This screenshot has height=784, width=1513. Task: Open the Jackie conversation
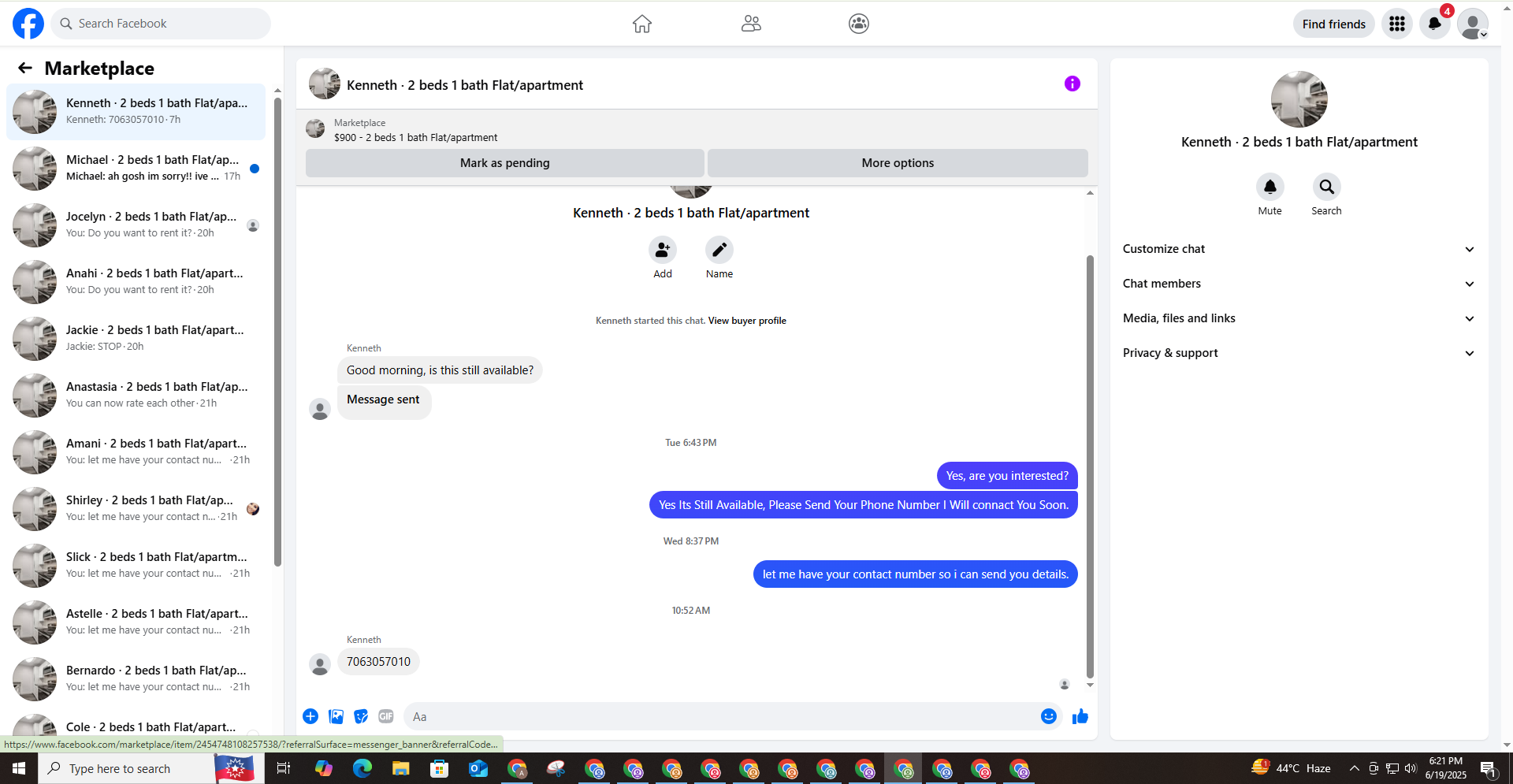136,338
